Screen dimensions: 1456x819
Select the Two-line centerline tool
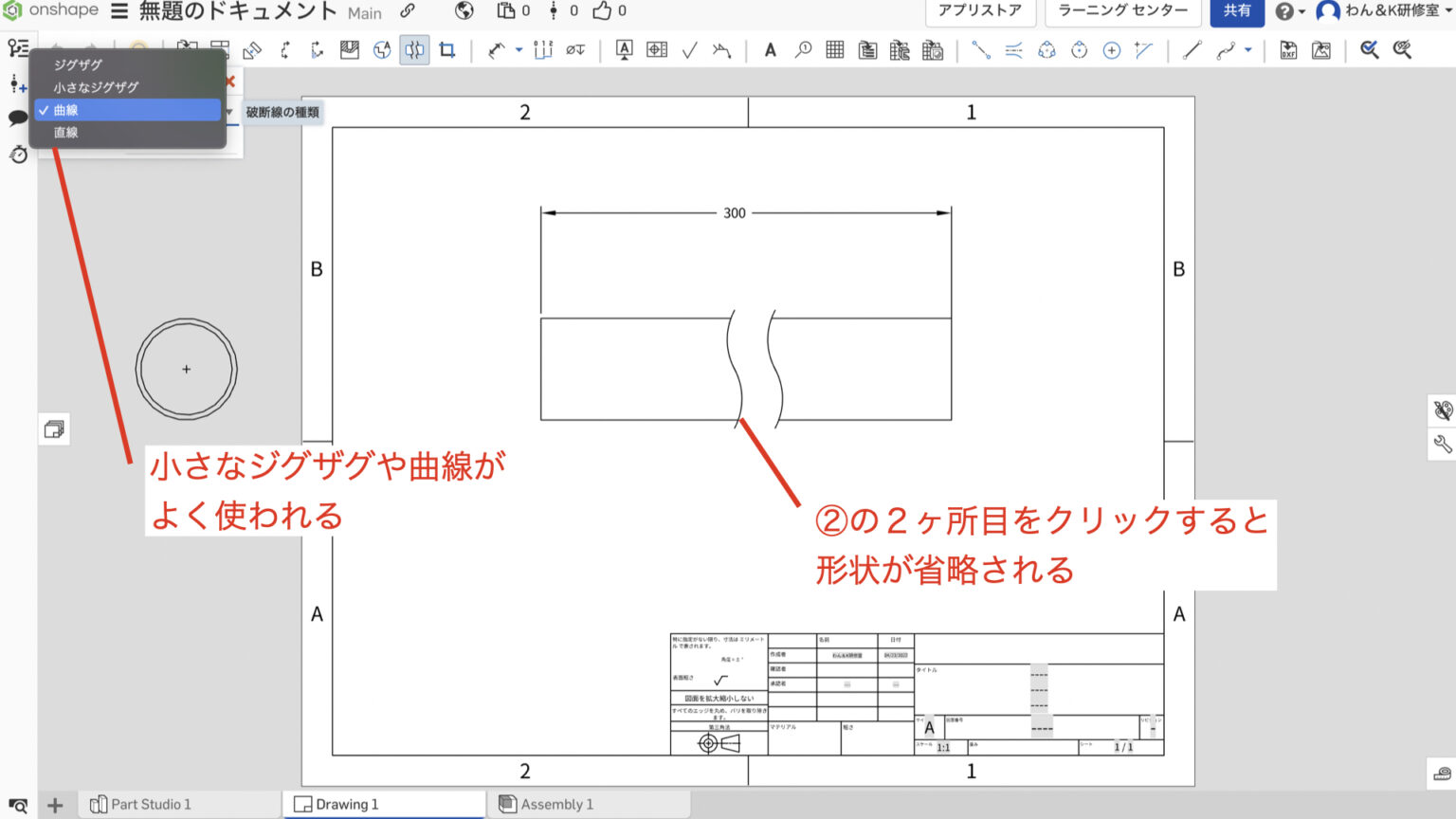point(1013,50)
